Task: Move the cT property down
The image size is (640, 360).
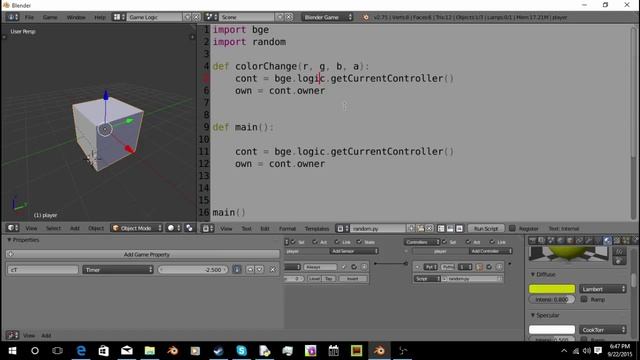Action: pyautogui.click(x=260, y=269)
